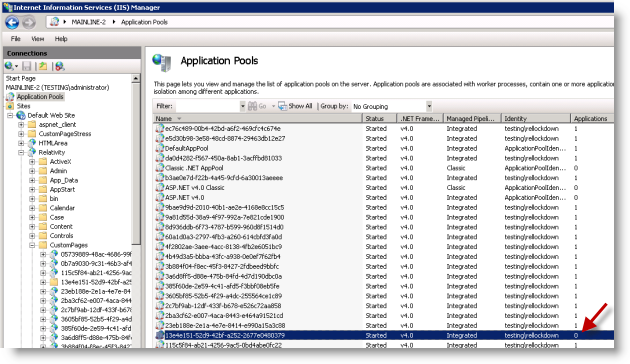Sort by Managed Pipeline column header
The height and width of the screenshot is (364, 630).
click(472, 119)
